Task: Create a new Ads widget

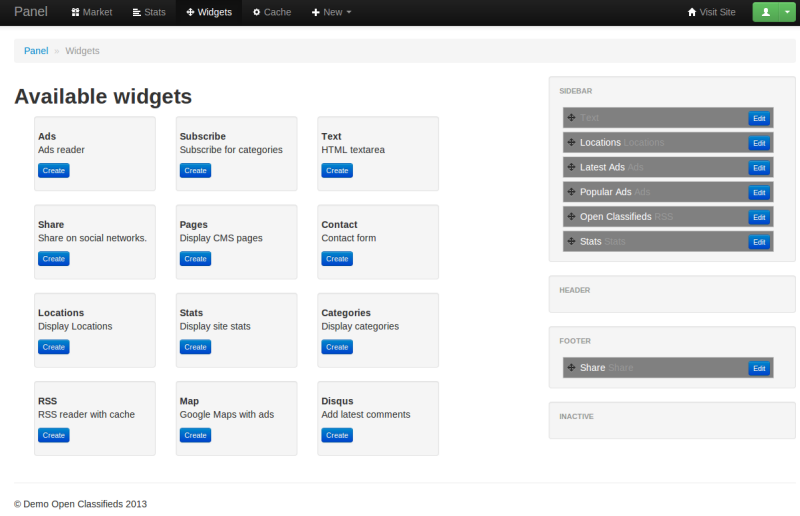Action: coord(54,170)
